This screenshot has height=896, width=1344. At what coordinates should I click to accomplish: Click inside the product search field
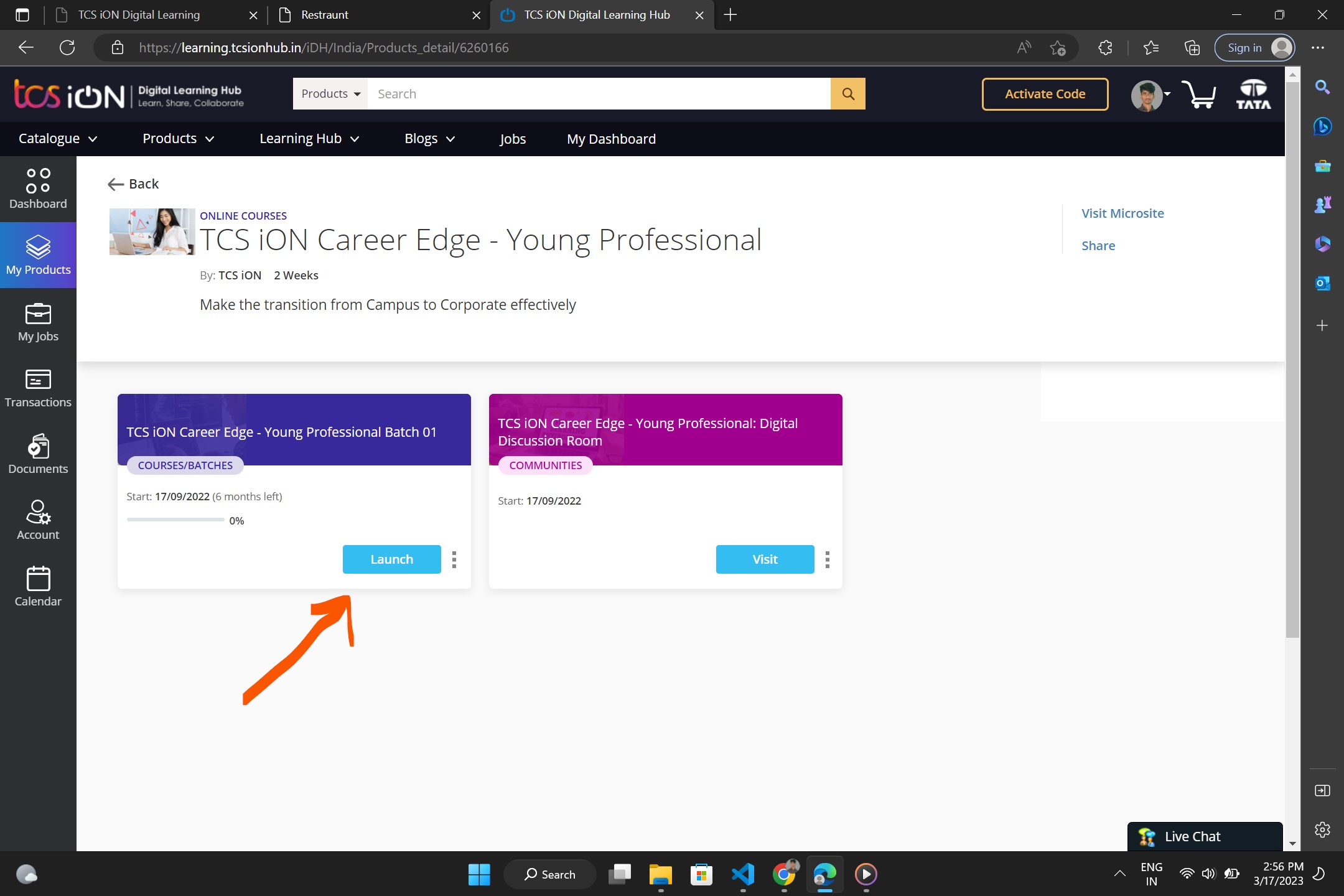click(597, 94)
